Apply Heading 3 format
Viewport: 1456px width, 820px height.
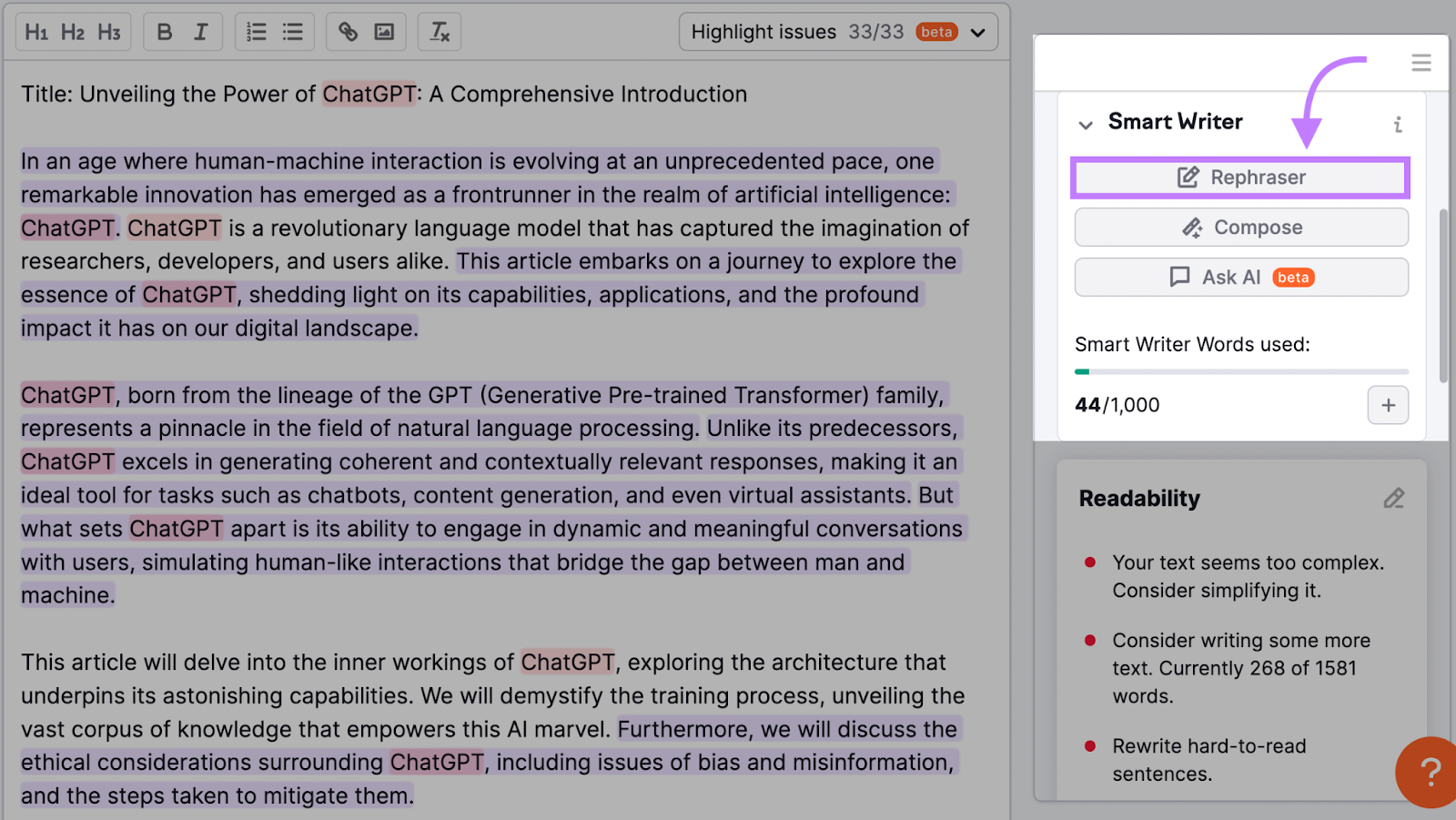(109, 33)
